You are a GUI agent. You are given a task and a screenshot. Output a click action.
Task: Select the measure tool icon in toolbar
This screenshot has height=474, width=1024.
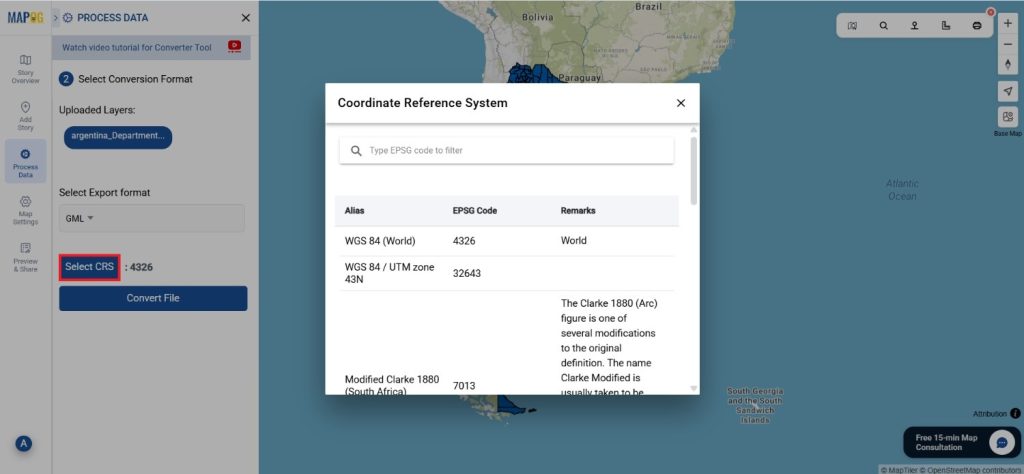(946, 26)
